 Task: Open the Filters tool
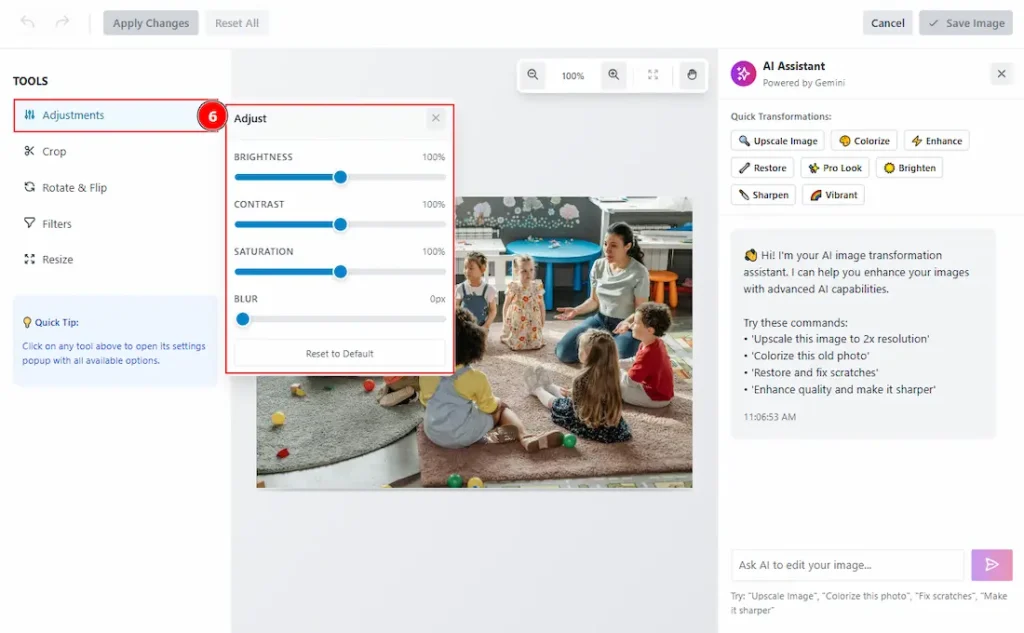[57, 224]
